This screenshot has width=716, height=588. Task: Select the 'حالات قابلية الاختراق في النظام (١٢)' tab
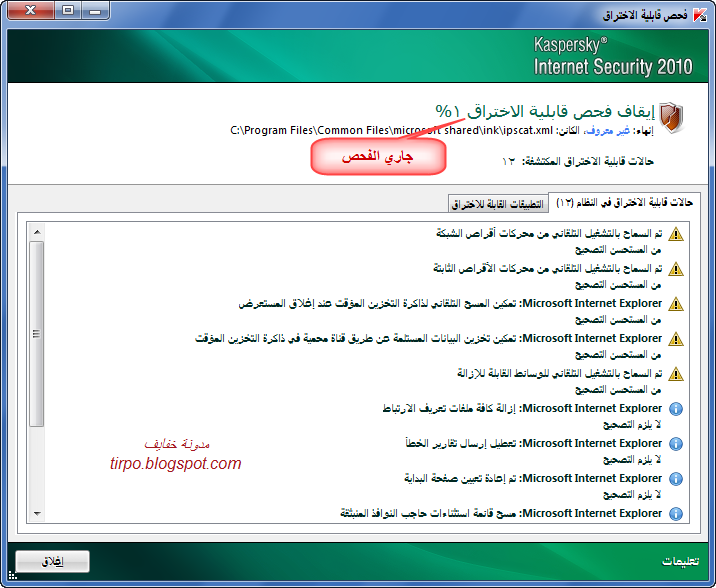point(624,202)
